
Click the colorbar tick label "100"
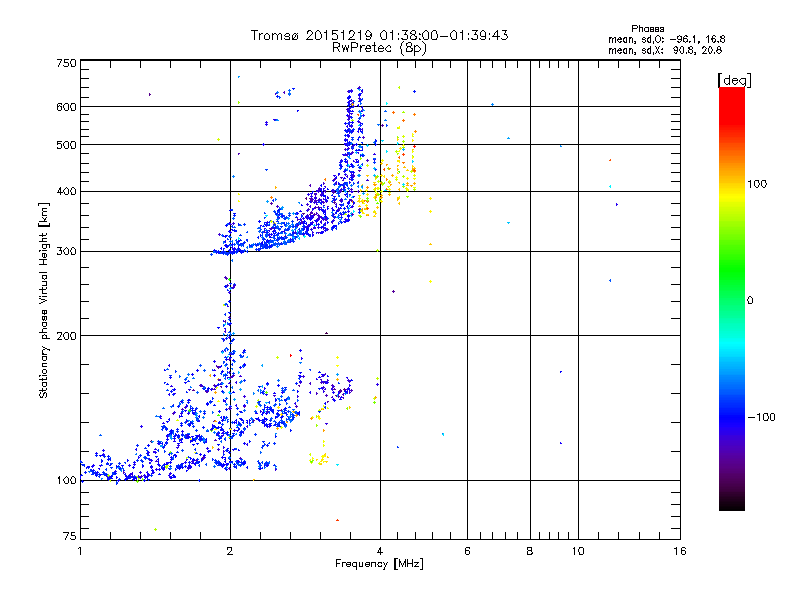(x=757, y=184)
